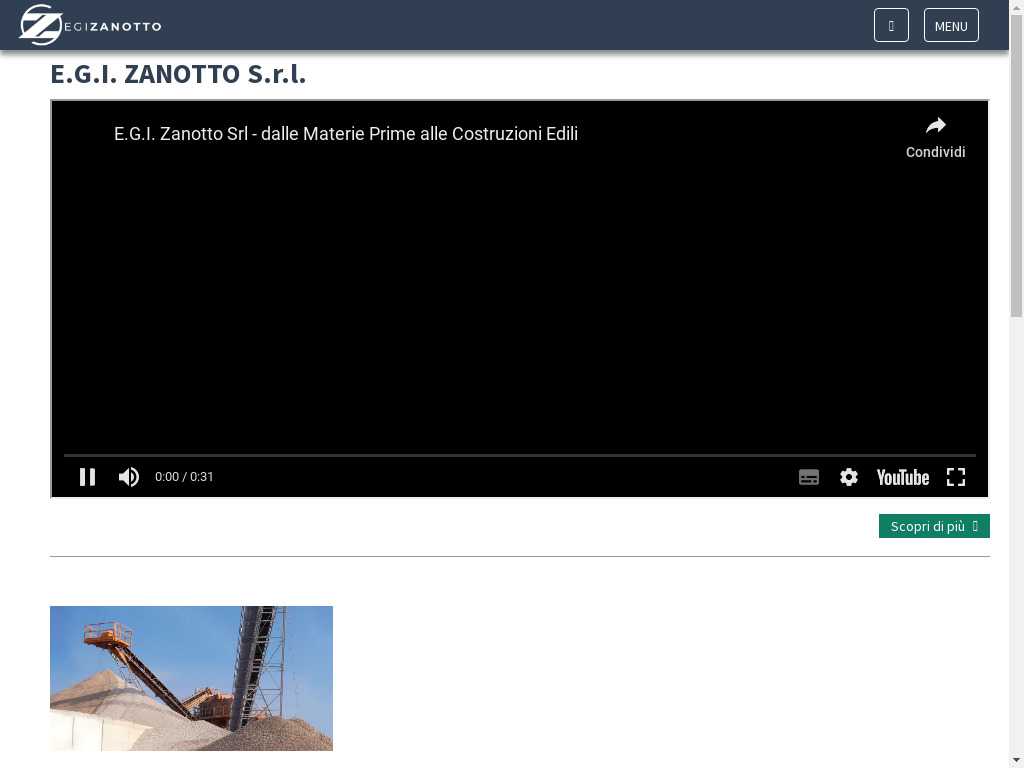Mute the video volume
Viewport: 1024px width, 768px height.
[x=129, y=477]
